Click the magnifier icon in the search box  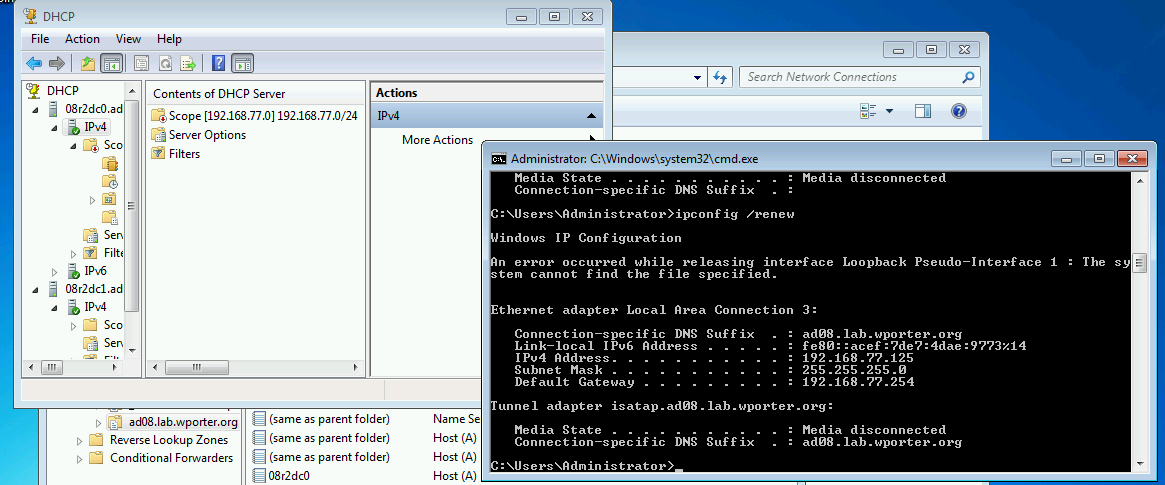click(x=967, y=77)
